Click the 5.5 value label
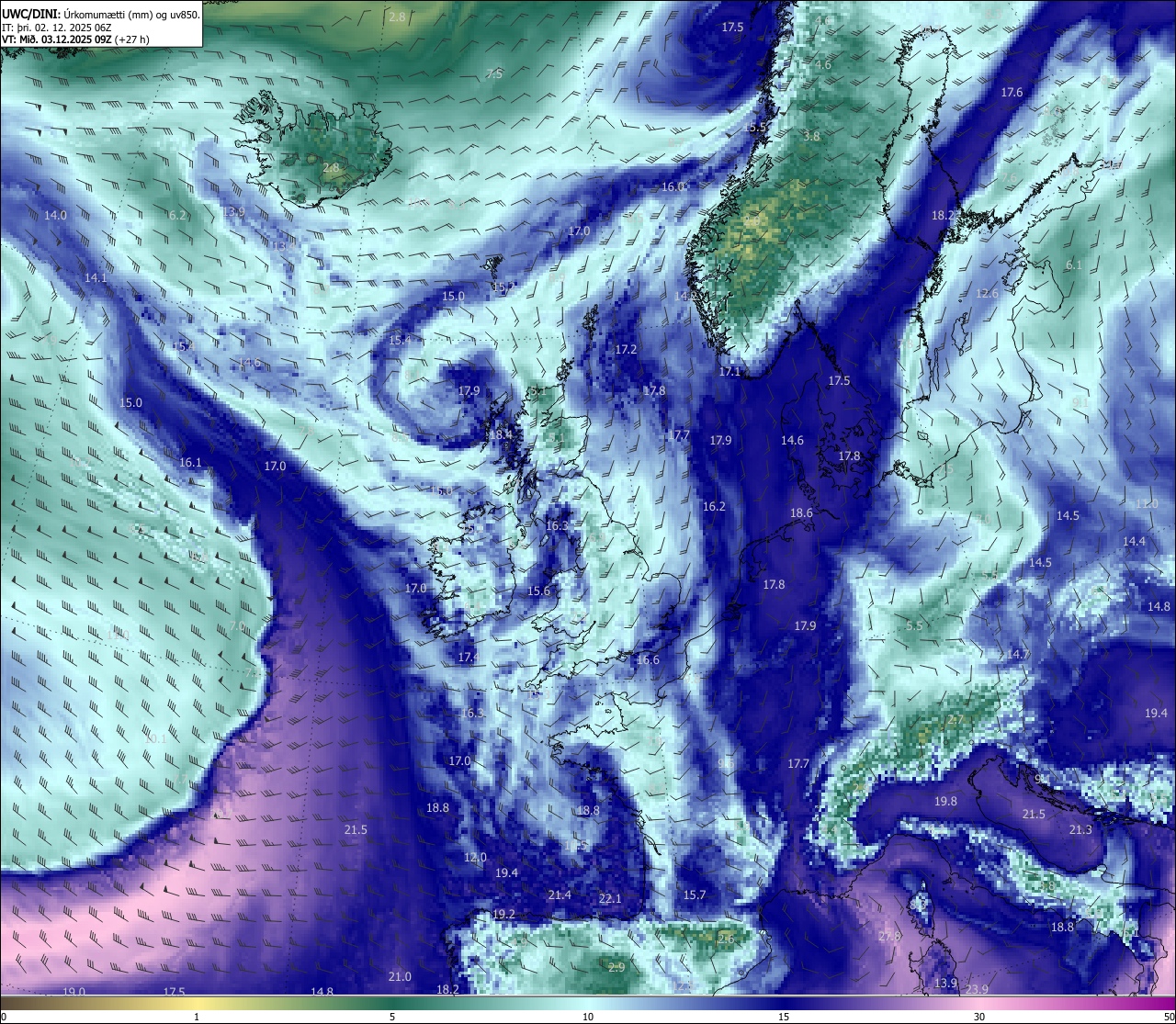This screenshot has width=1176, height=1024. coord(914,626)
